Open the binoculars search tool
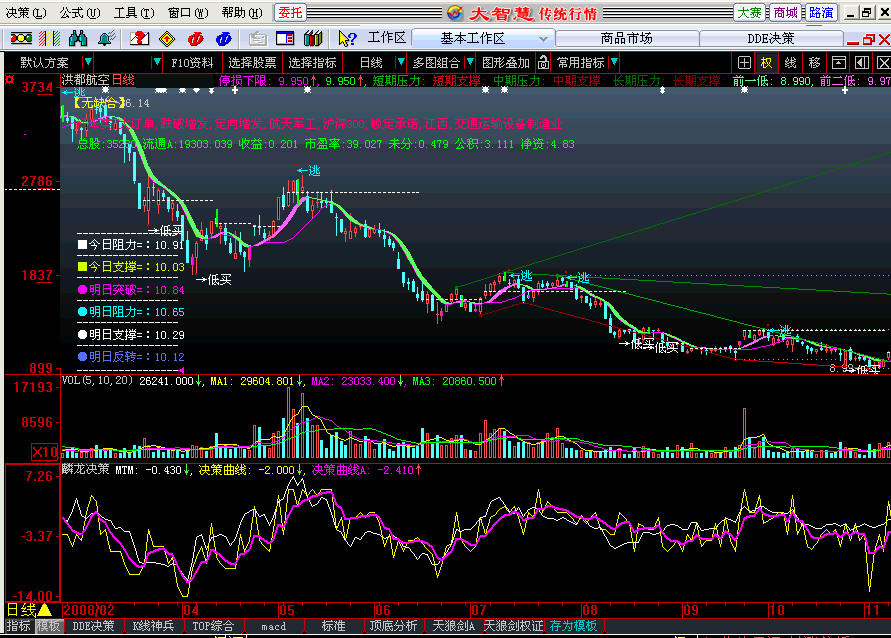 click(78, 39)
